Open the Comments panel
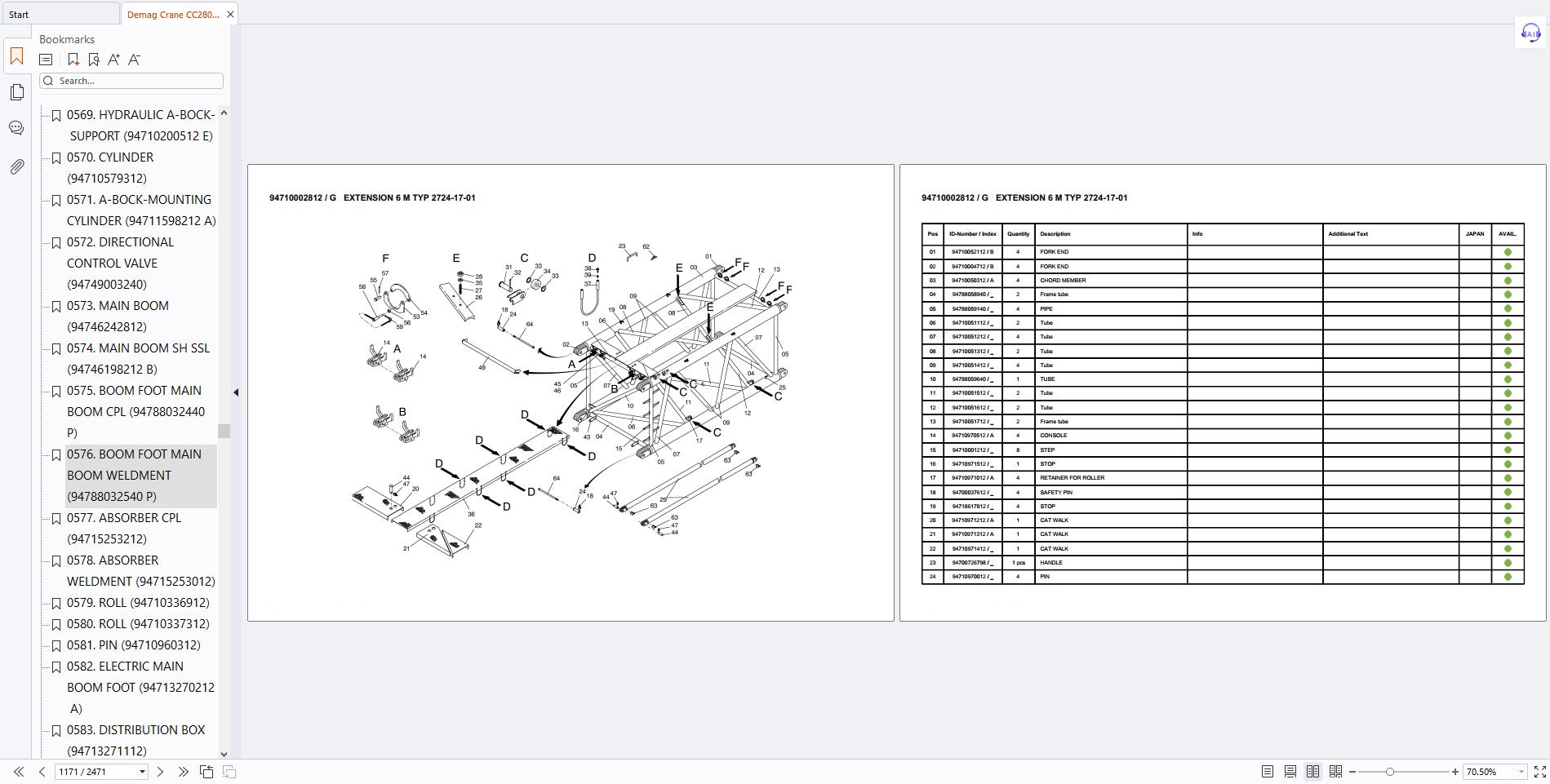 pyautogui.click(x=17, y=127)
